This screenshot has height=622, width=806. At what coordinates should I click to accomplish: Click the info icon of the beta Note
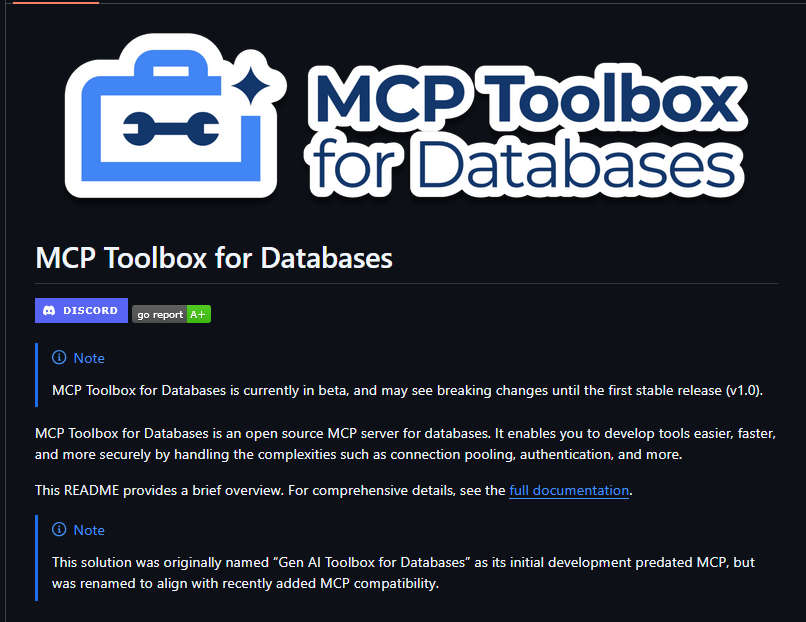click(59, 357)
